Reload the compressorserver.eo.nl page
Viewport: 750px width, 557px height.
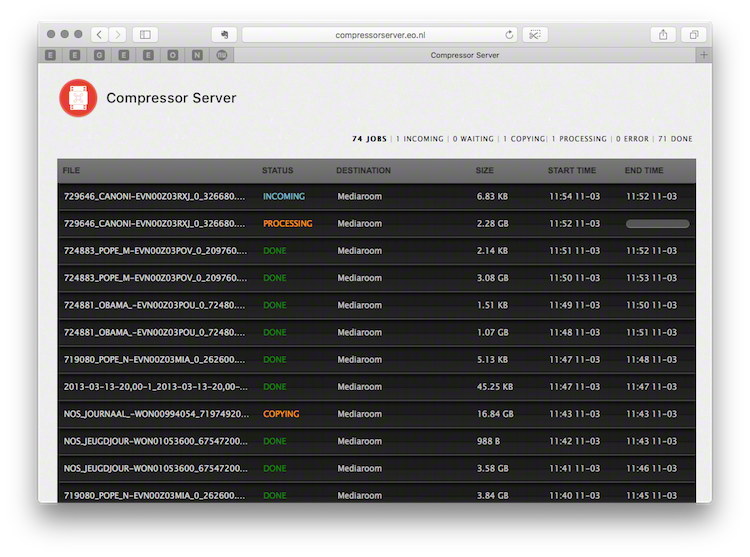click(509, 34)
